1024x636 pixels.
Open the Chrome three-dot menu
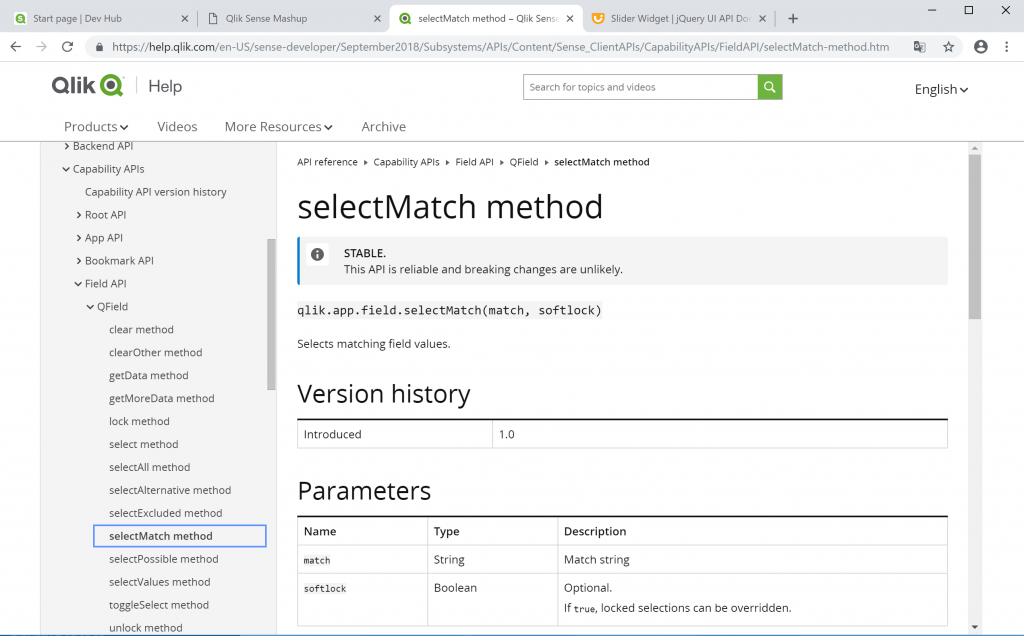[1007, 46]
